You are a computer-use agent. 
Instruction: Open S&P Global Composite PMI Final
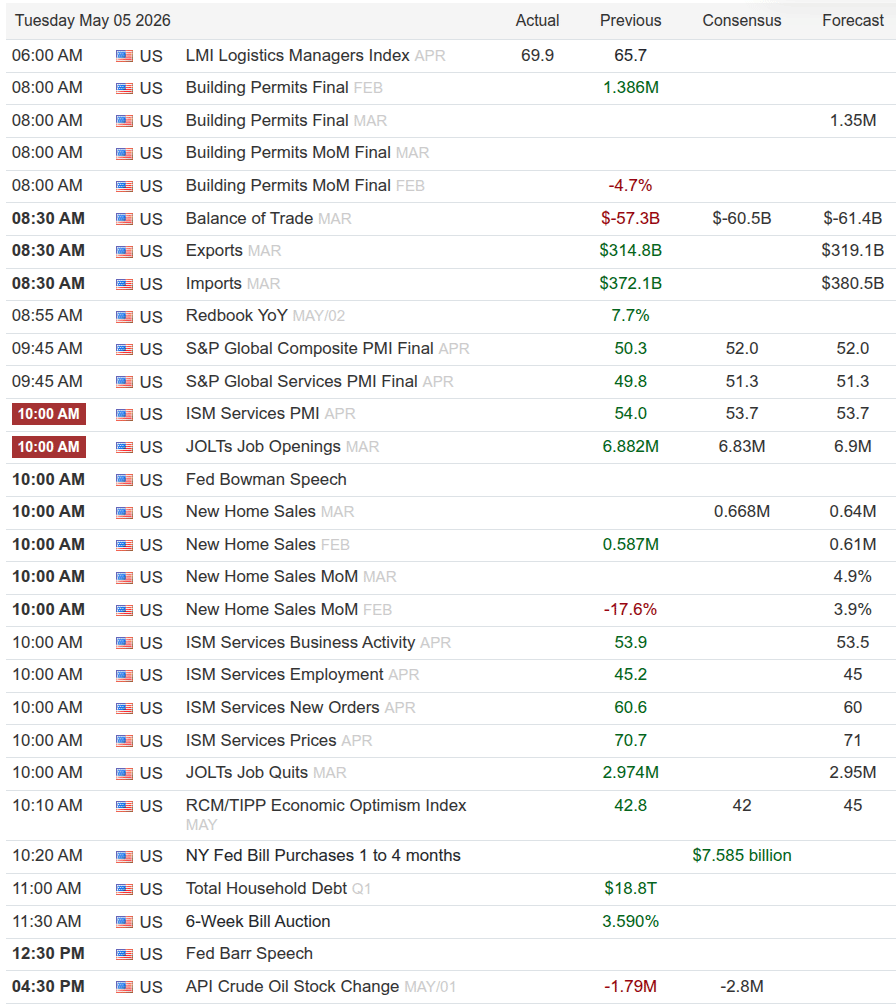[309, 348]
